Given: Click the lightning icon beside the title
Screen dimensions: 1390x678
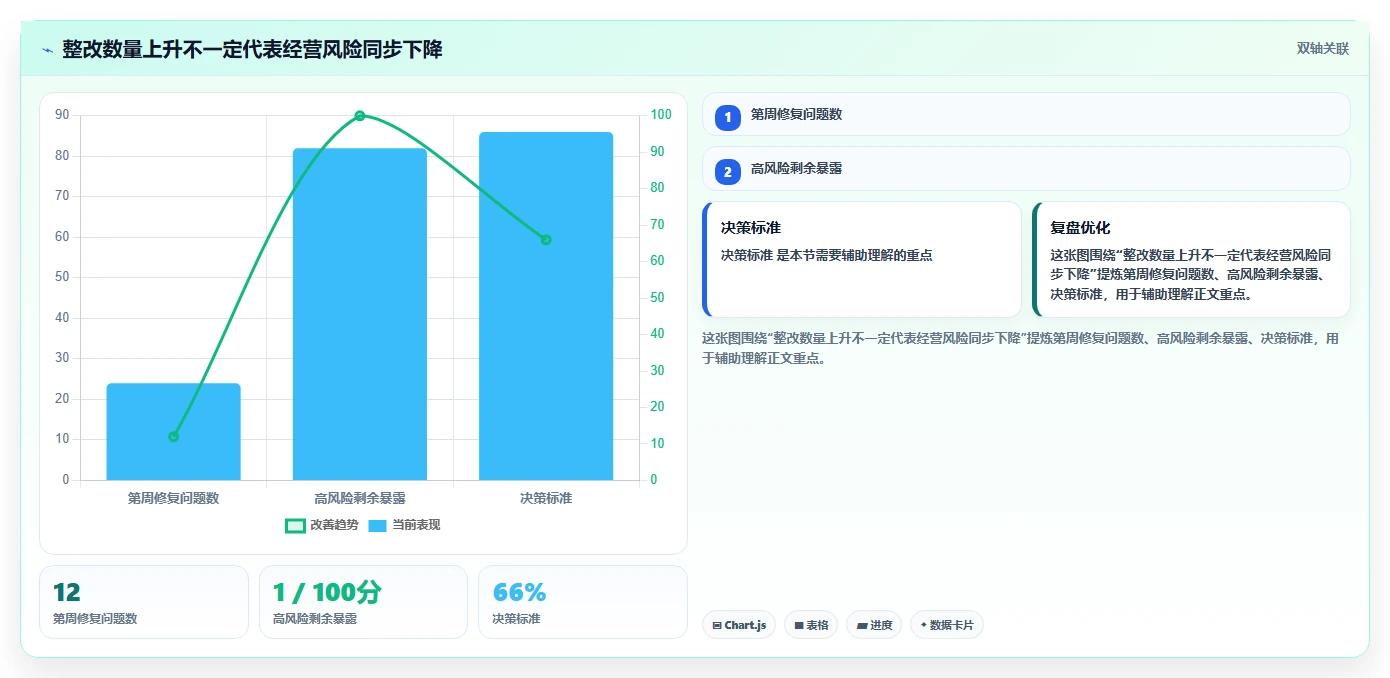Looking at the screenshot, I should click(x=47, y=50).
